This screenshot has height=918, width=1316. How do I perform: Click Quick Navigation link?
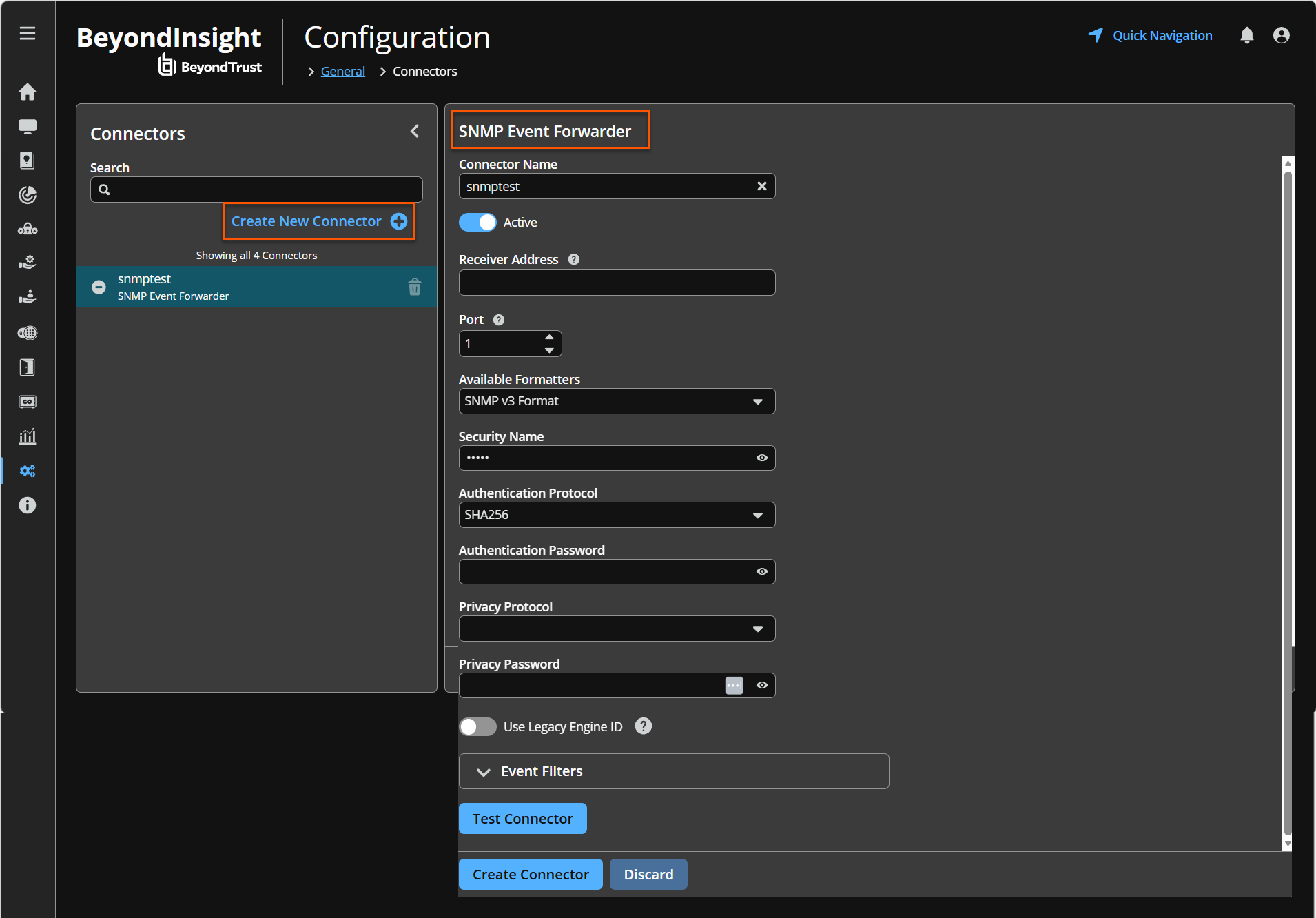point(1162,35)
